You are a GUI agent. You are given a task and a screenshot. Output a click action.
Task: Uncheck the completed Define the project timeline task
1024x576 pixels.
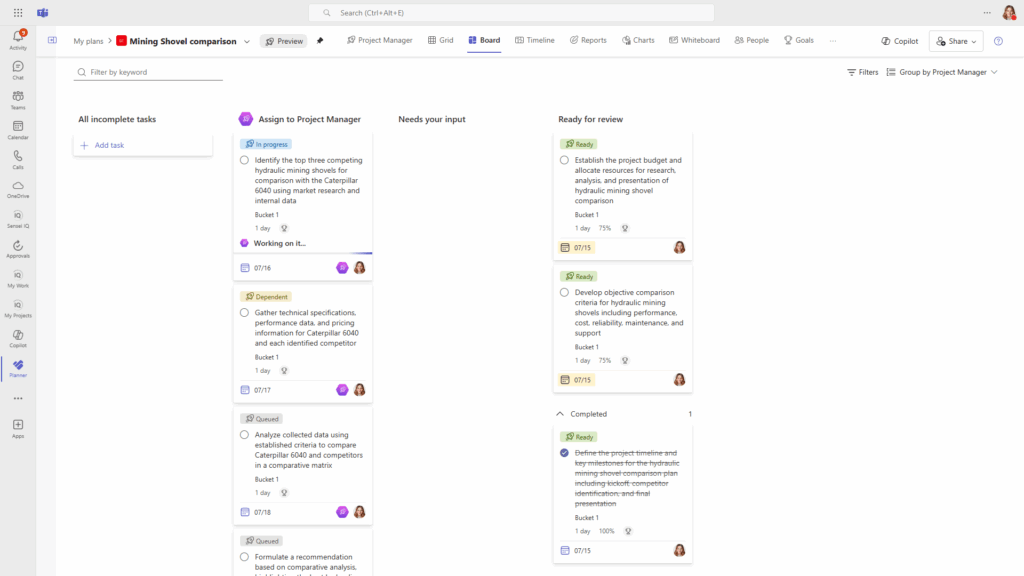click(x=564, y=453)
